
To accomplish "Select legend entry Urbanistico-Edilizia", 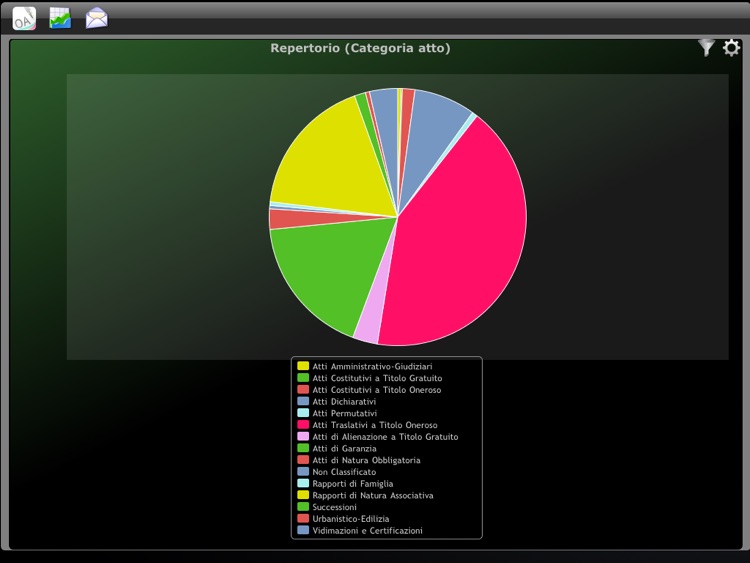I will [x=351, y=519].
